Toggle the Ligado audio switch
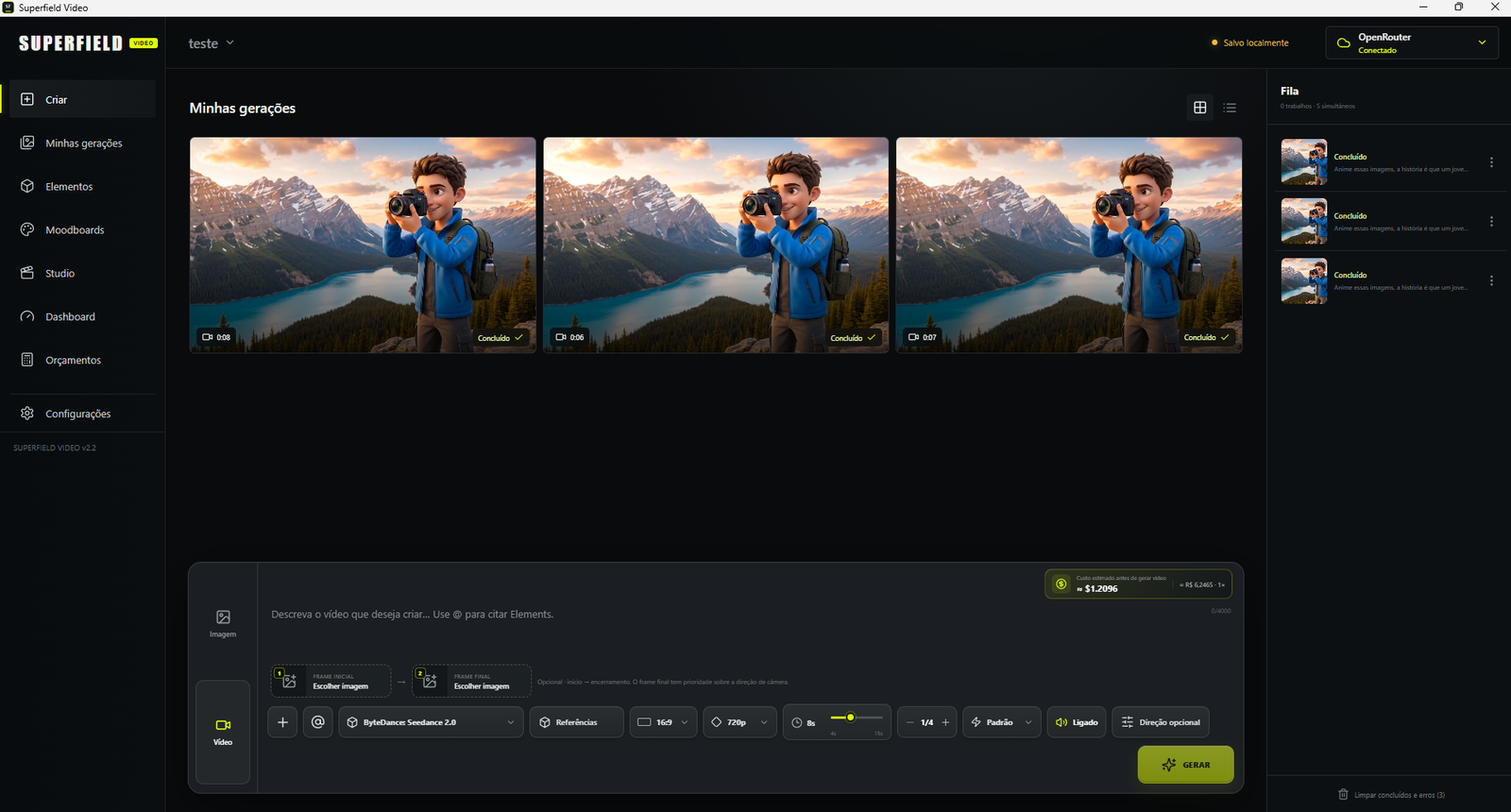Screen dimensions: 1511x812 tap(1077, 722)
